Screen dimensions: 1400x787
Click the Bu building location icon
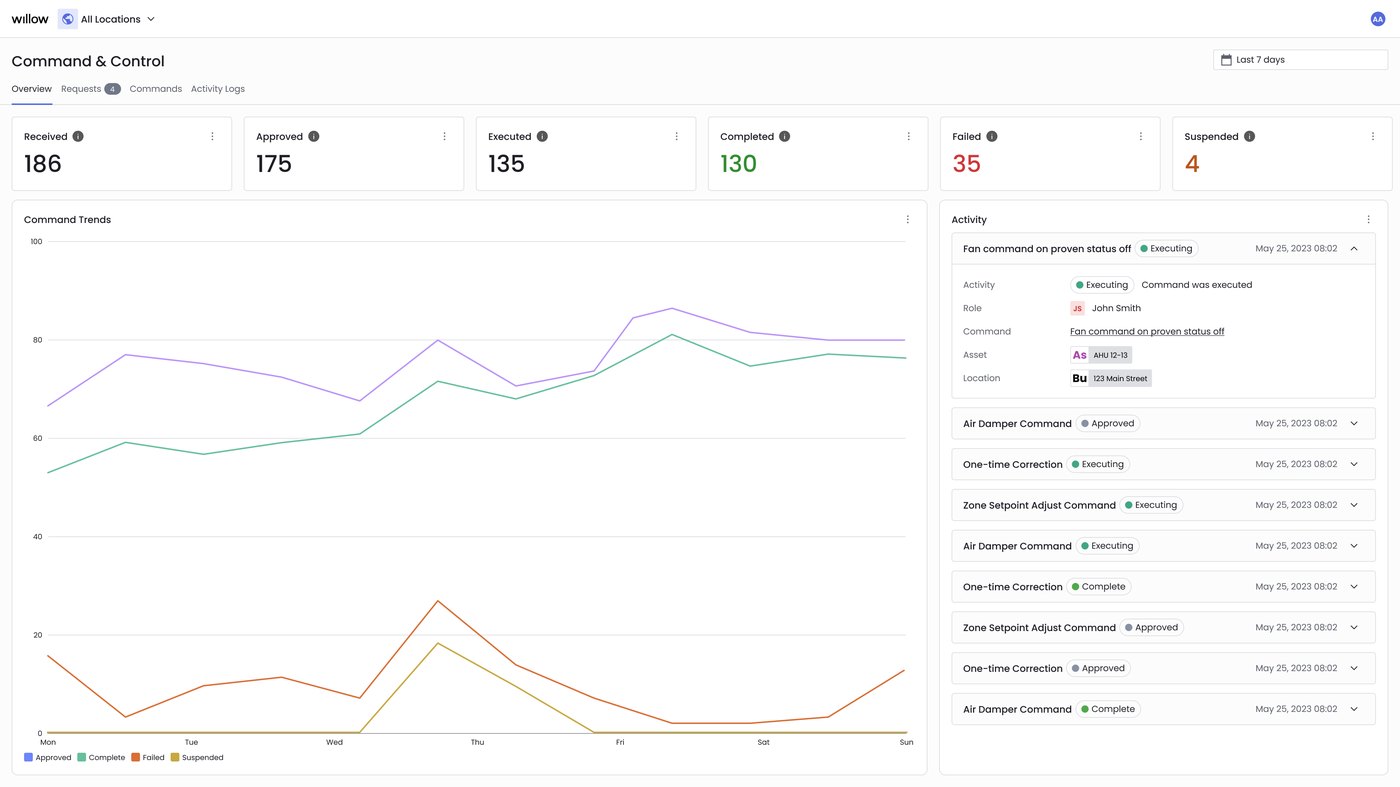(1079, 378)
